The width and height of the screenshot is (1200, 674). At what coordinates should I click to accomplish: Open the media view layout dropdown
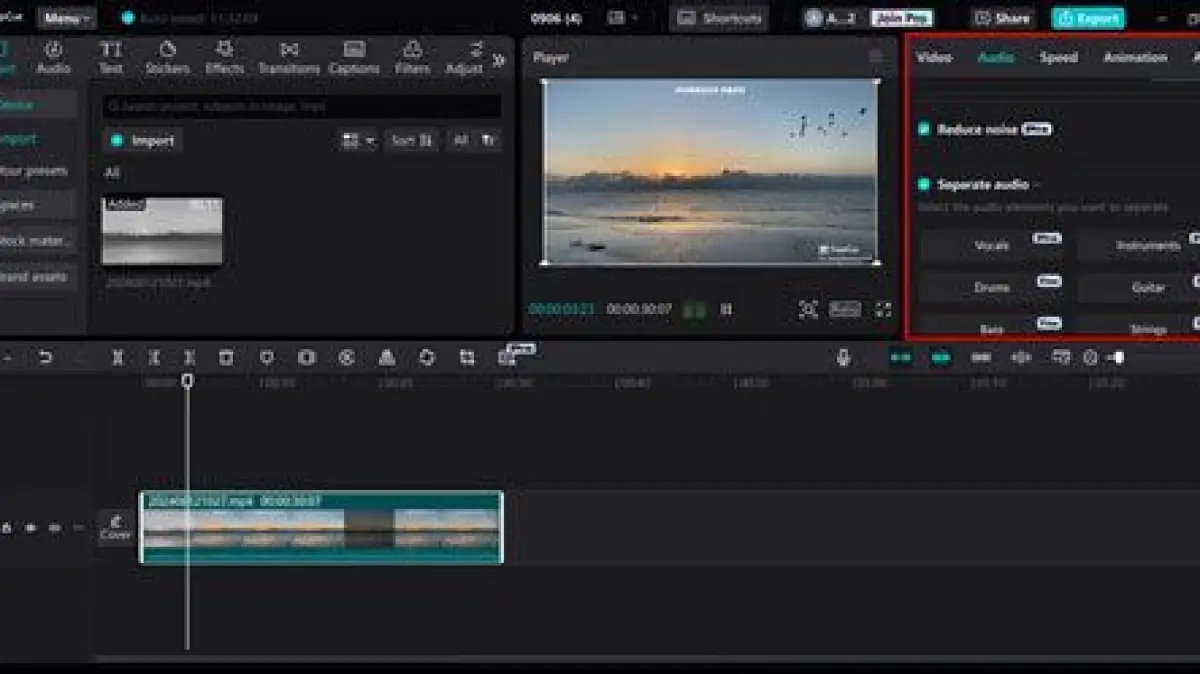(358, 141)
